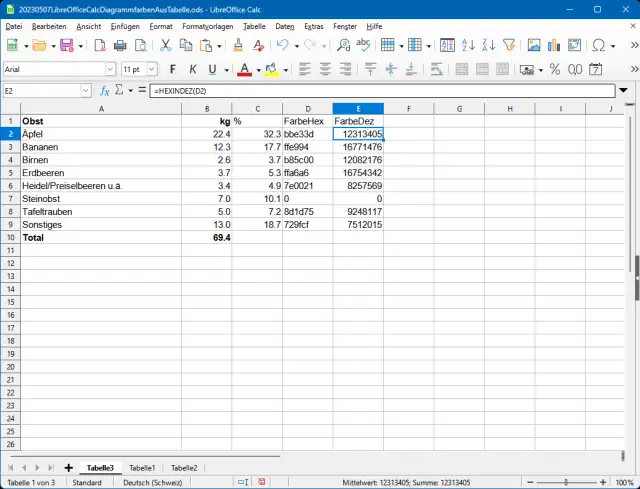Image resolution: width=640 pixels, height=489 pixels.
Task: Toggle underline formatting (U button)
Action: (212, 69)
